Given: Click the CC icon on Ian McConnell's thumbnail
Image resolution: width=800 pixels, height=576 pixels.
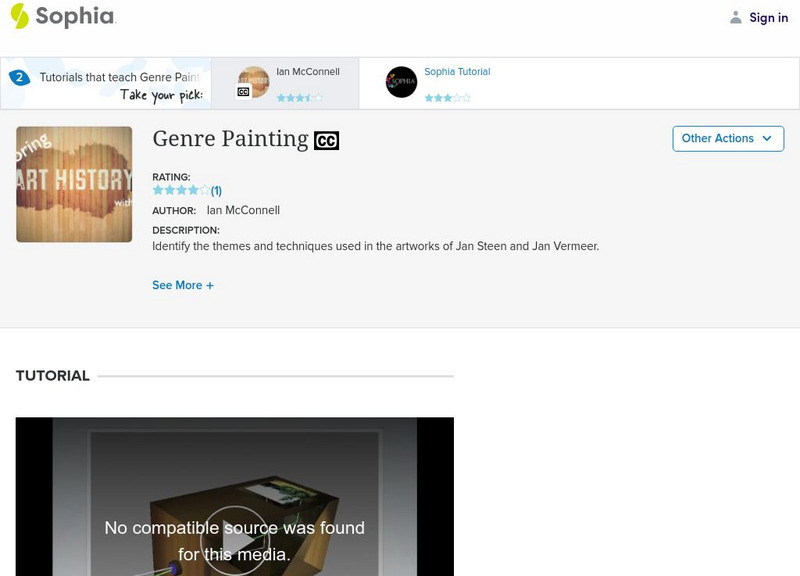Looking at the screenshot, I should coord(242,92).
